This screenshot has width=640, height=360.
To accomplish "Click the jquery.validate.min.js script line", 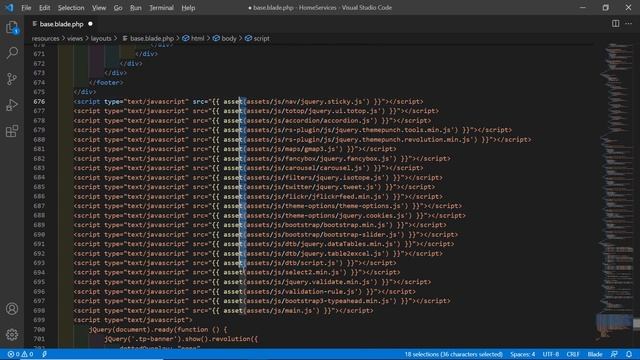I will point(252,282).
